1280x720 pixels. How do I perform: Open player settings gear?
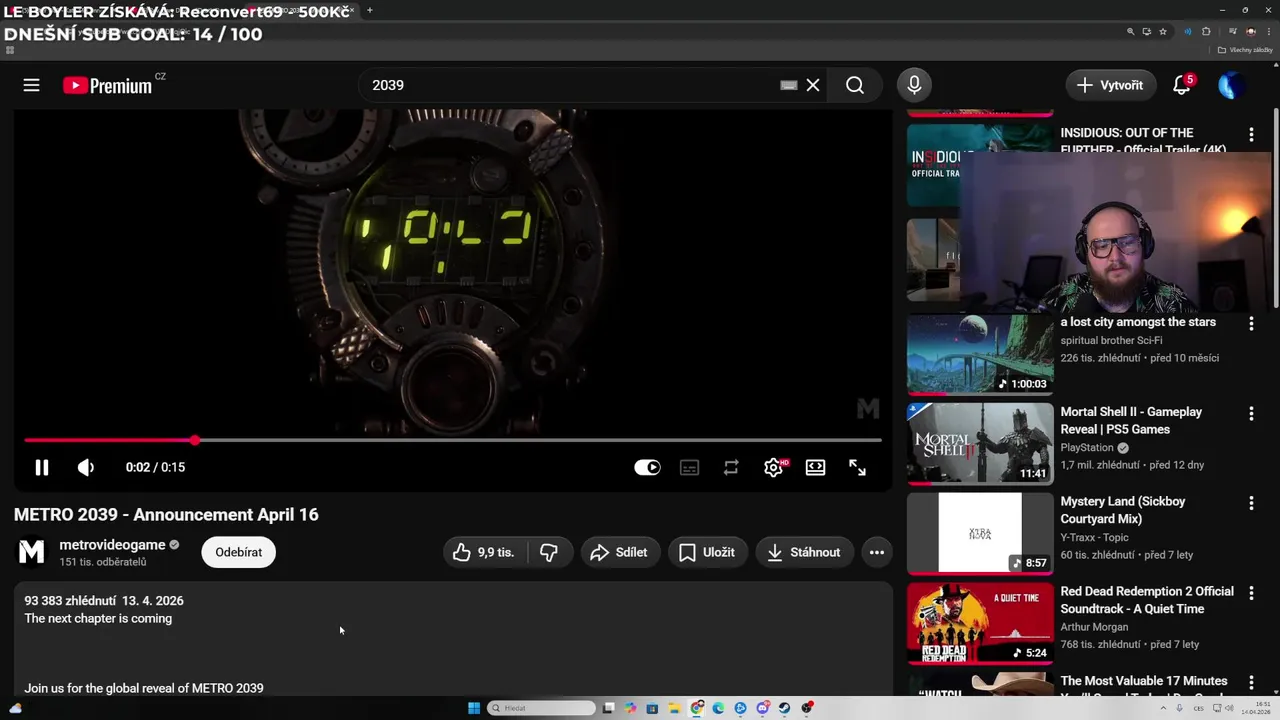tap(774, 467)
